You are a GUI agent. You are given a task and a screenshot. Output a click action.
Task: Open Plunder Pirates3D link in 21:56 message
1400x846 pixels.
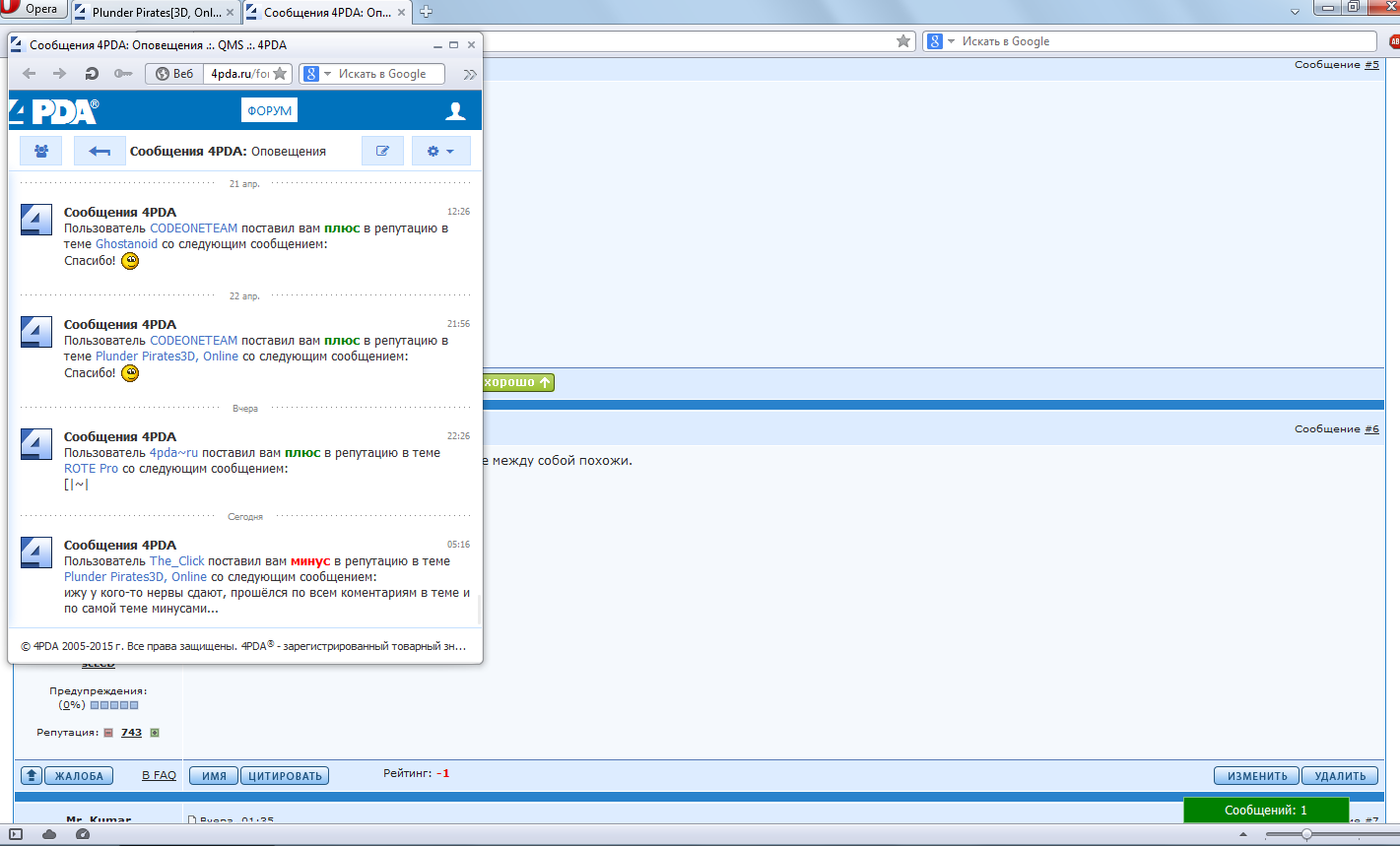click(167, 357)
